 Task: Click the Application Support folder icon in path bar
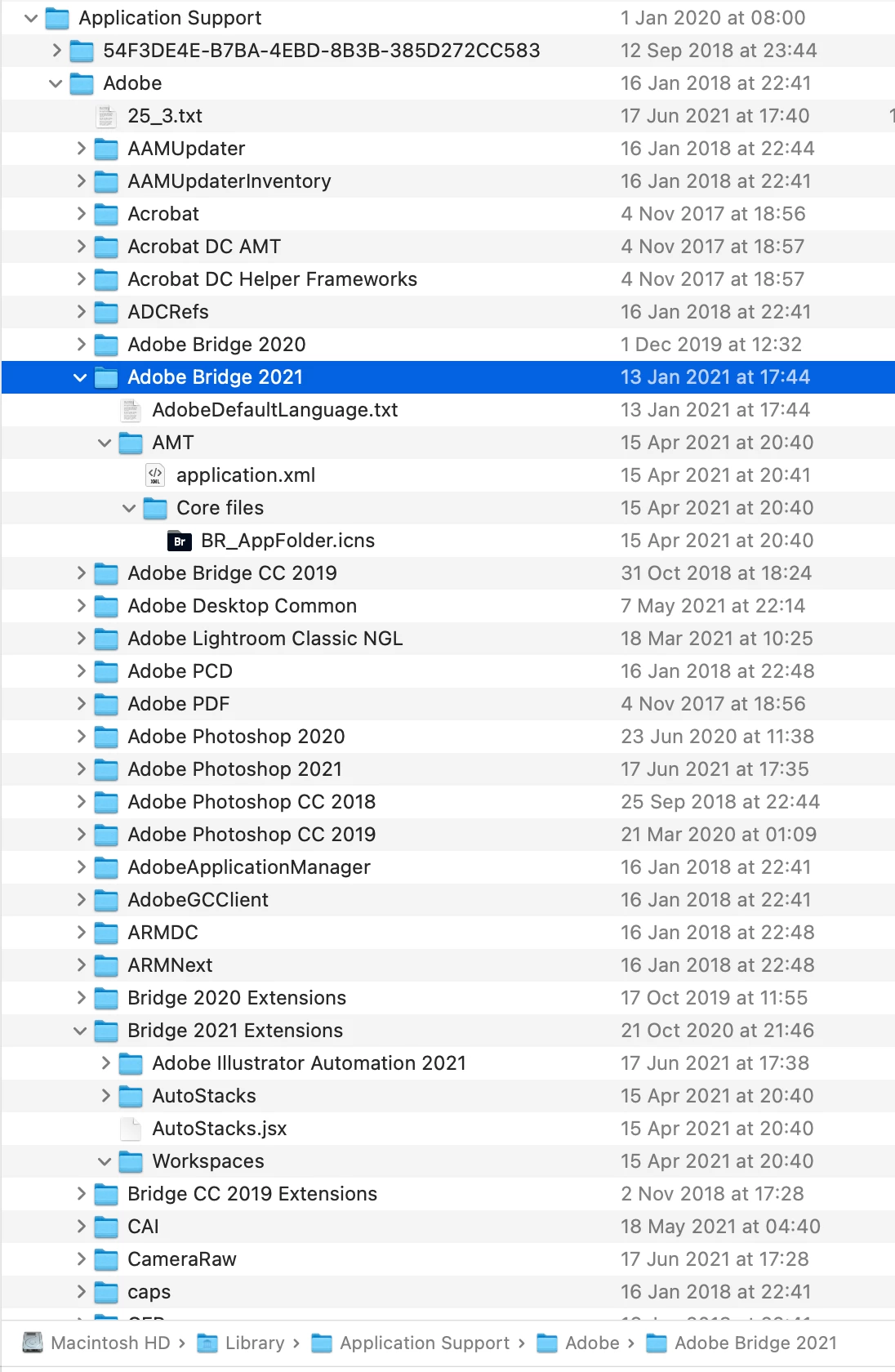point(323,1343)
